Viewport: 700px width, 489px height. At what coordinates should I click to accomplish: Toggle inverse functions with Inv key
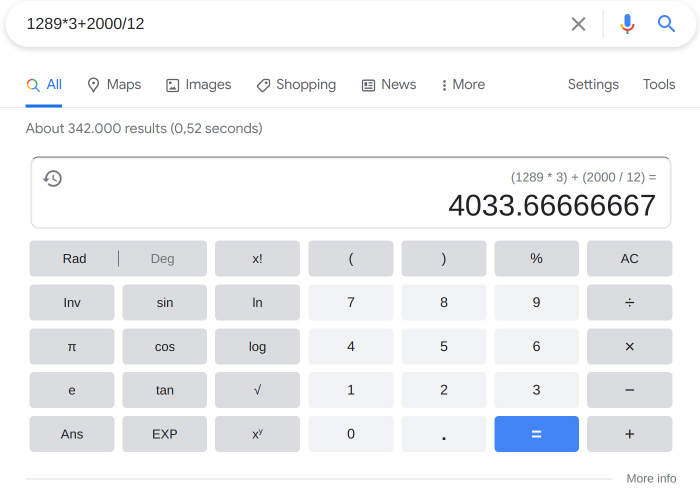(72, 302)
